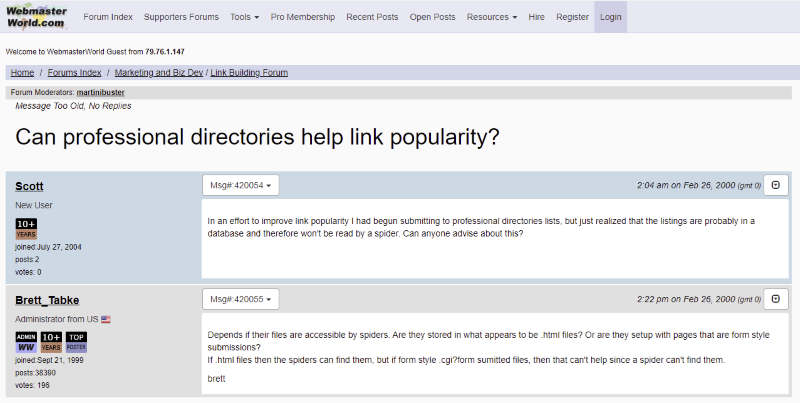Click Brett_Tabke's 10+ Years badge
800x403 pixels.
pos(51,342)
